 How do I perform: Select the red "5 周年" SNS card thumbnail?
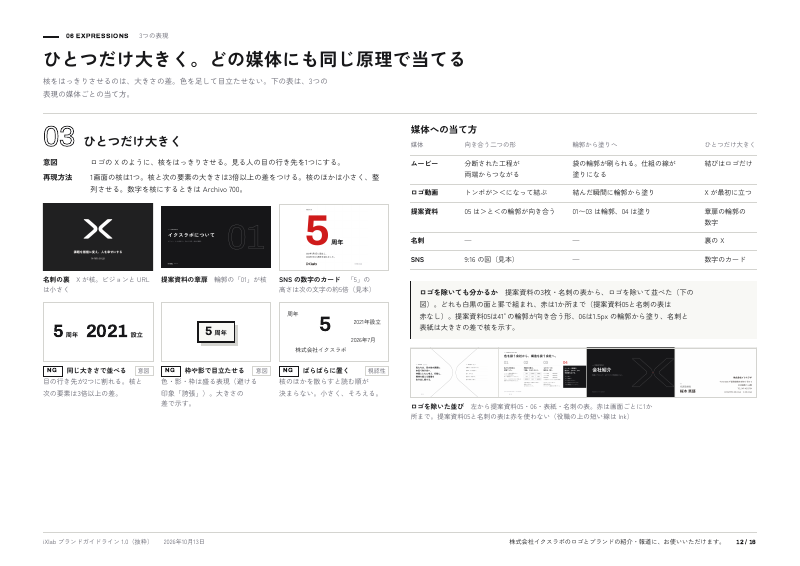(x=334, y=237)
